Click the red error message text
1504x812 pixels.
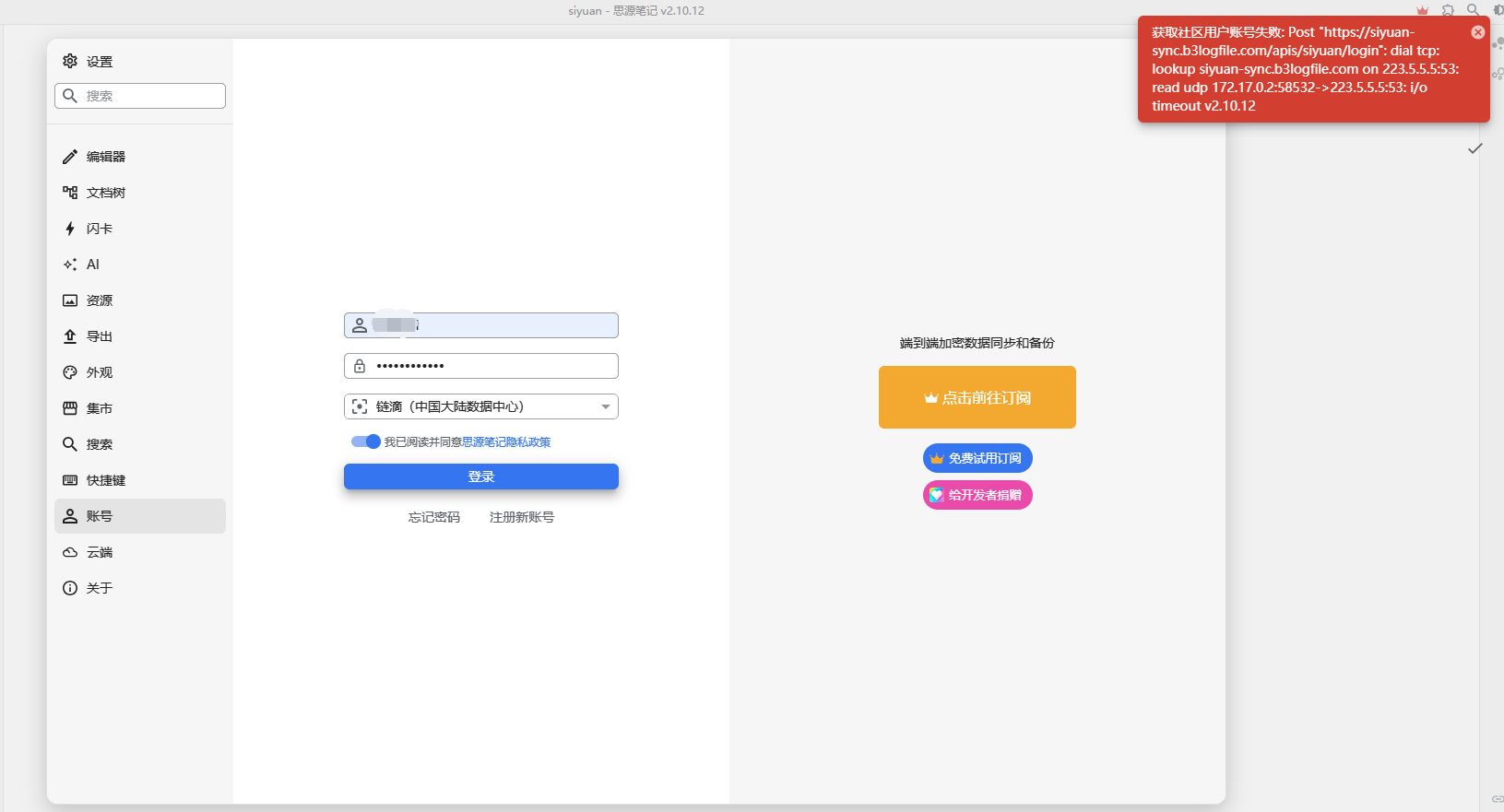tap(1306, 69)
